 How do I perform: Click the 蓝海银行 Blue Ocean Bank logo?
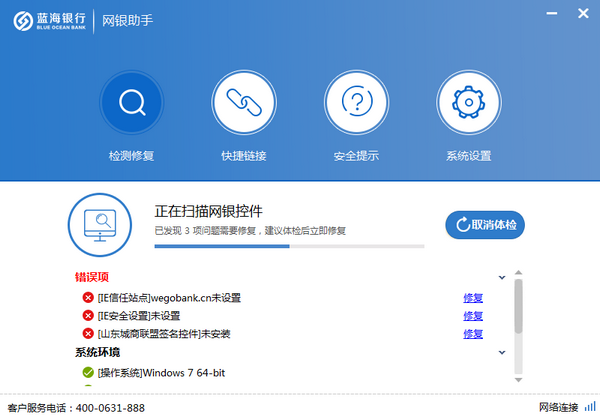pyautogui.click(x=49, y=21)
